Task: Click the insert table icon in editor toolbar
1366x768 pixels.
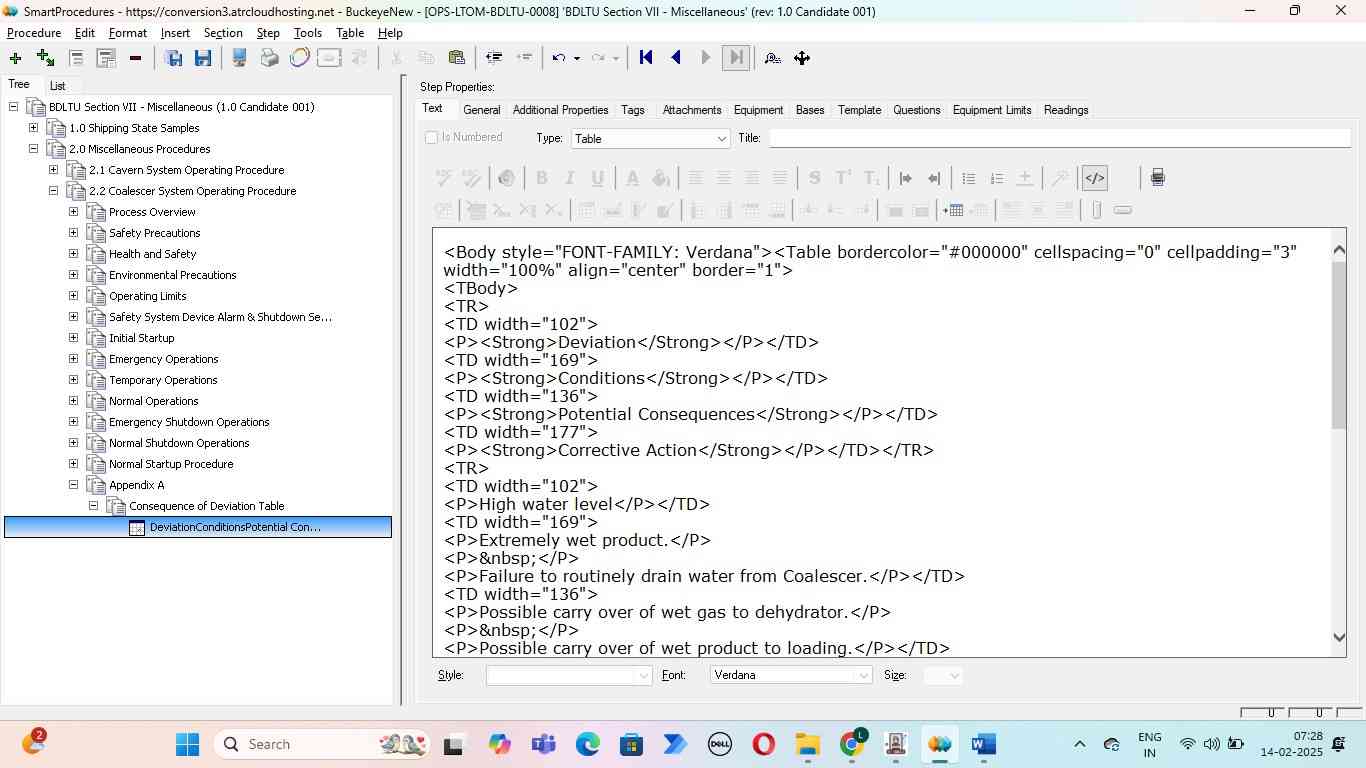Action: click(953, 210)
